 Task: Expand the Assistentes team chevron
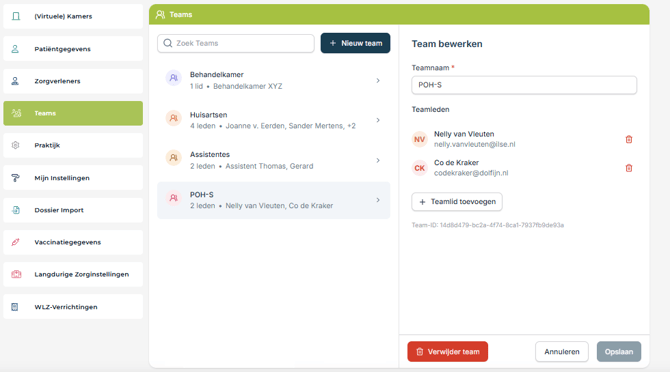(x=378, y=160)
